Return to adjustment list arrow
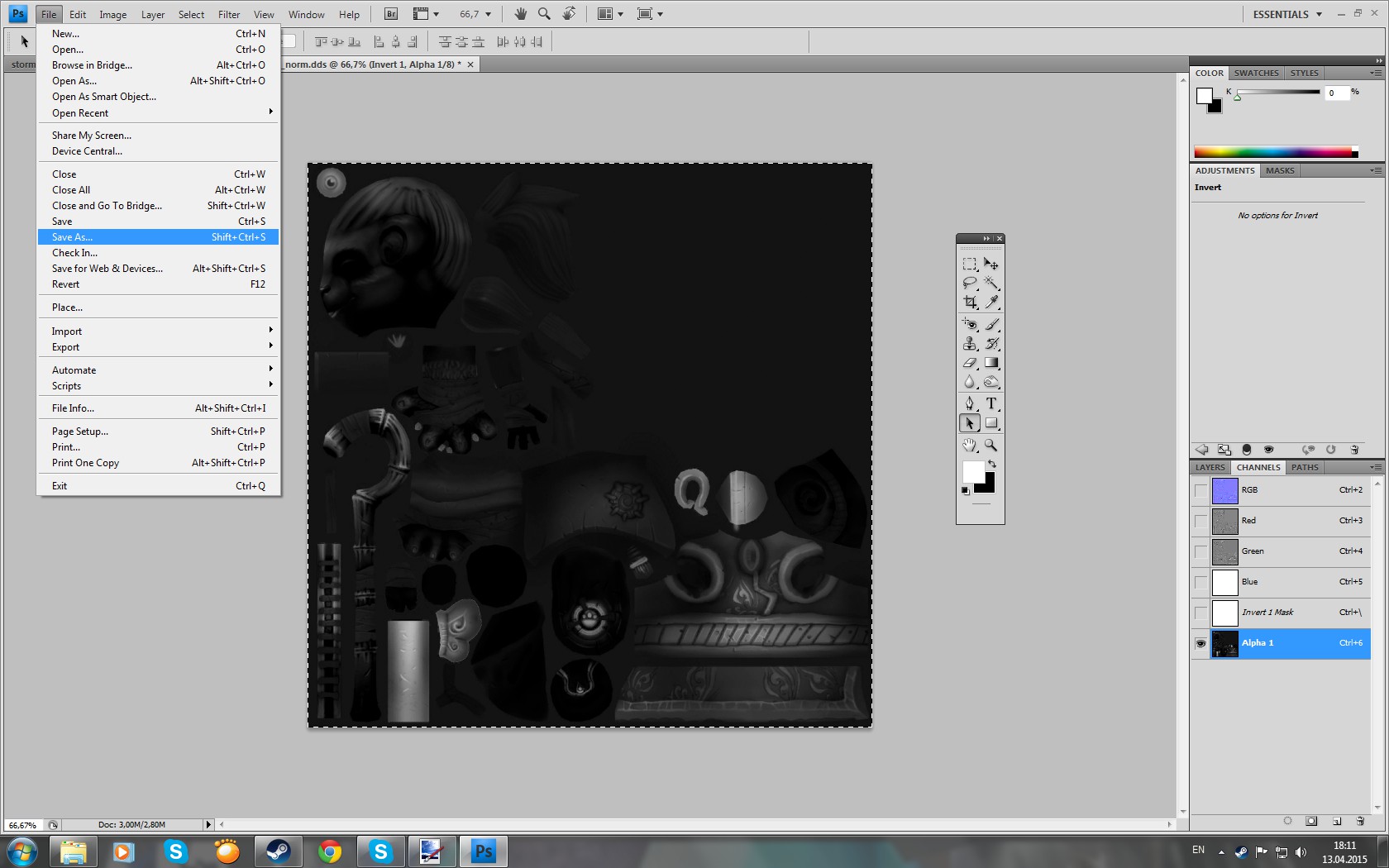Image resolution: width=1389 pixels, height=868 pixels. (x=1202, y=450)
